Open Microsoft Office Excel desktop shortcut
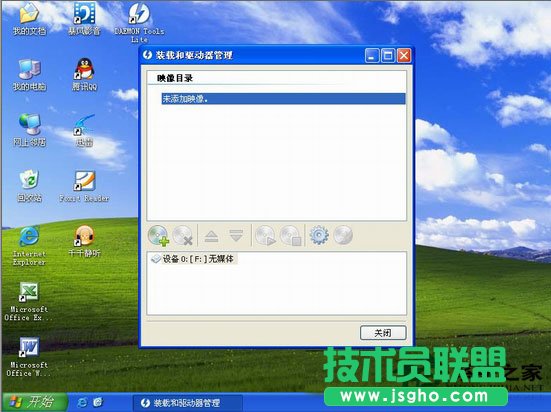The width and height of the screenshot is (551, 412). (x=29, y=302)
